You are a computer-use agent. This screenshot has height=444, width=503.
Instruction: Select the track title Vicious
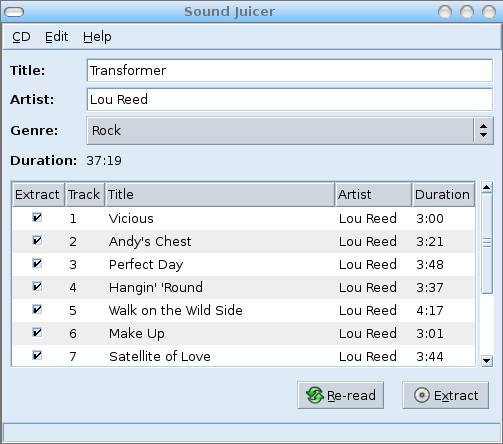pyautogui.click(x=131, y=219)
